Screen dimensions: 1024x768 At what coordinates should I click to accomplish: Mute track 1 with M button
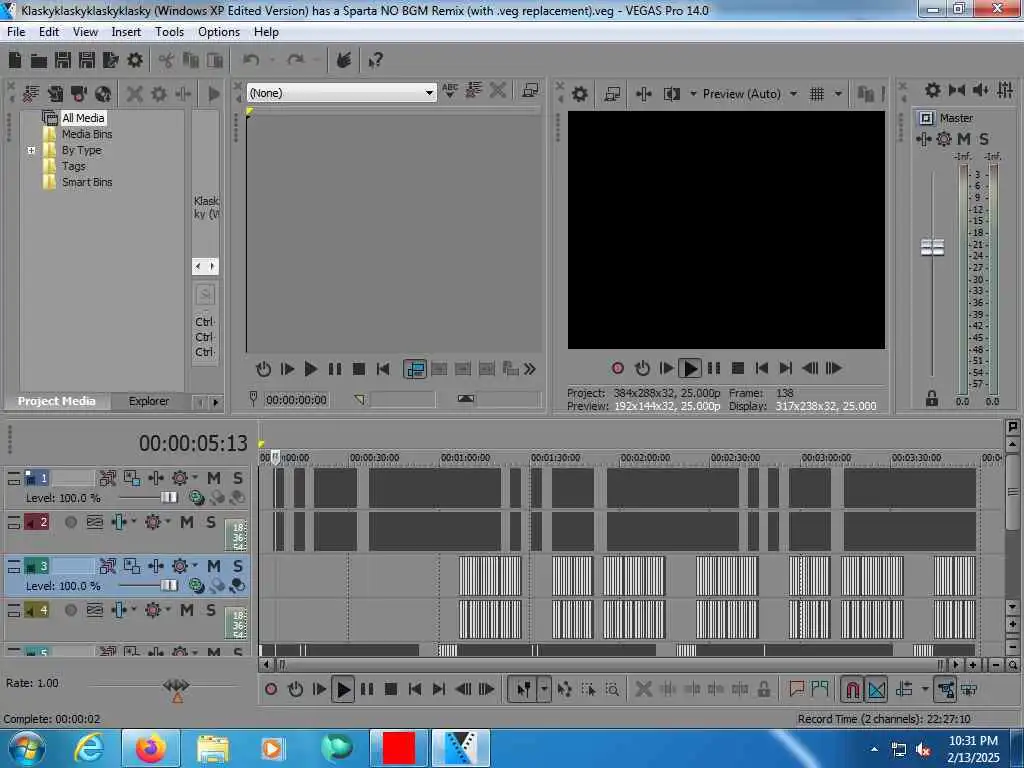[214, 478]
